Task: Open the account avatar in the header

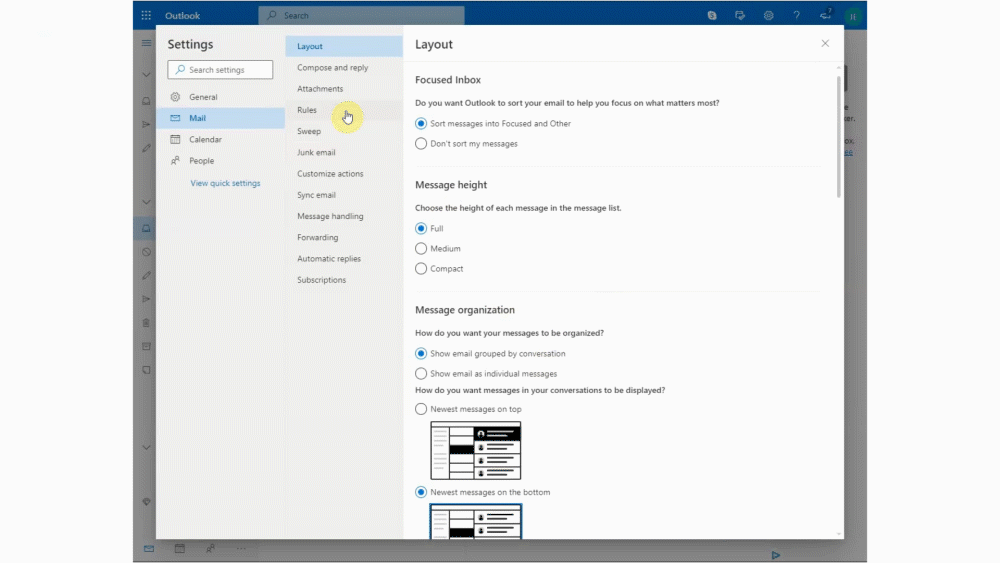Action: coord(853,16)
